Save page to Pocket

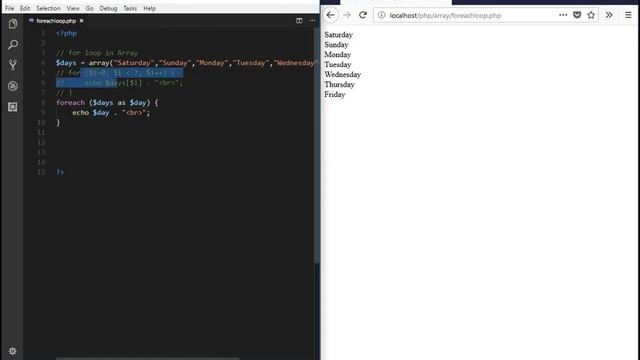pos(577,15)
